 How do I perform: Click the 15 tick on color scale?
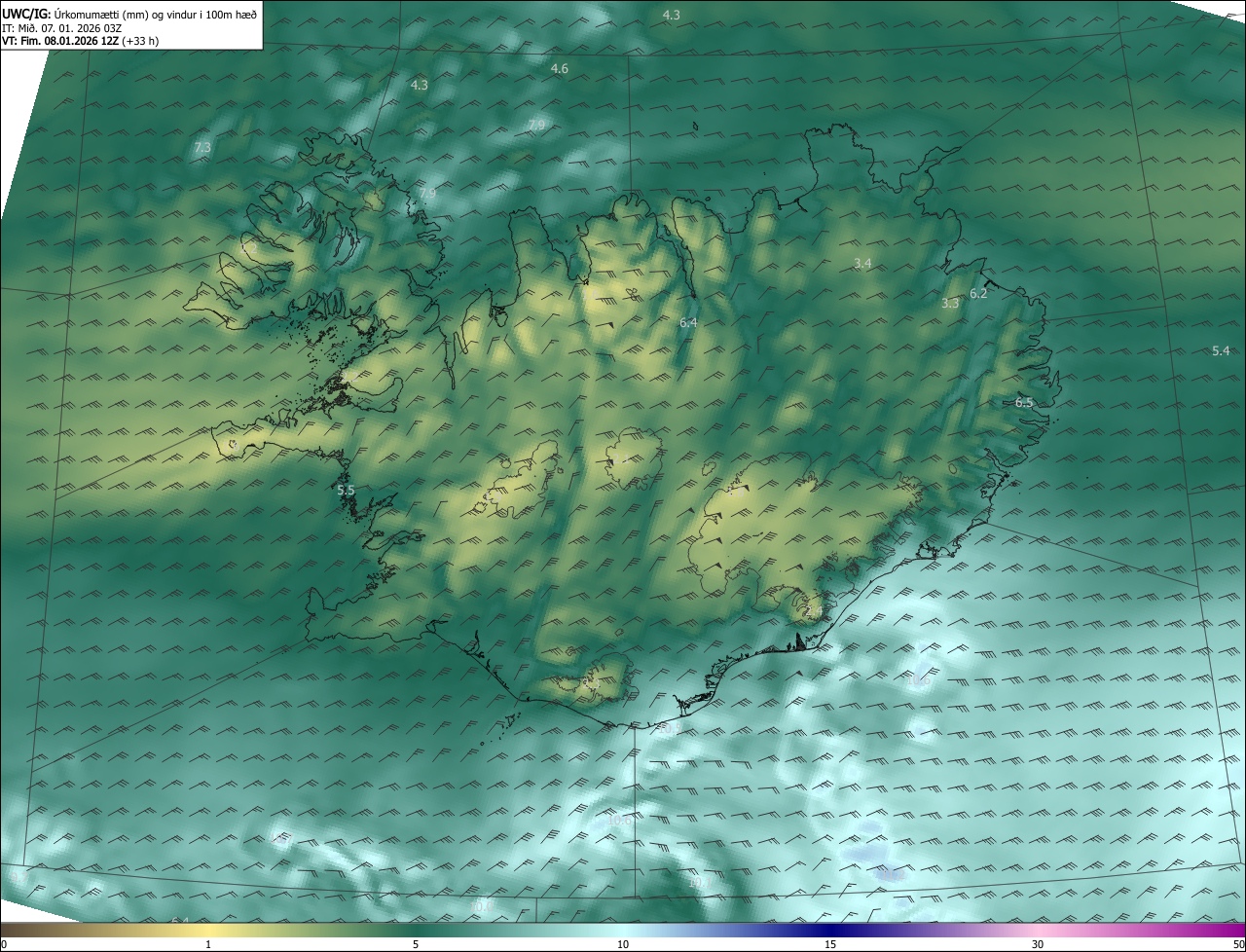[830, 945]
